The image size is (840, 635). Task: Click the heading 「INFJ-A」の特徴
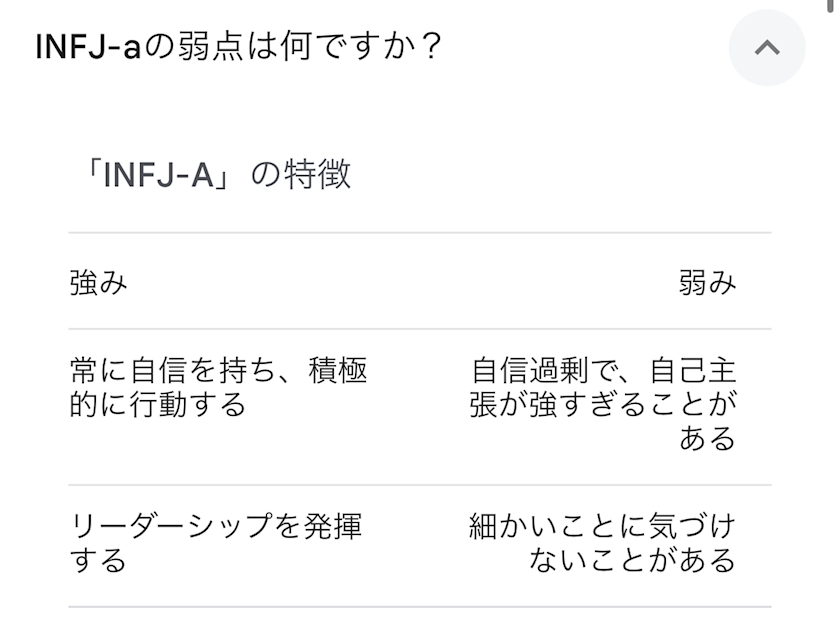pos(210,175)
